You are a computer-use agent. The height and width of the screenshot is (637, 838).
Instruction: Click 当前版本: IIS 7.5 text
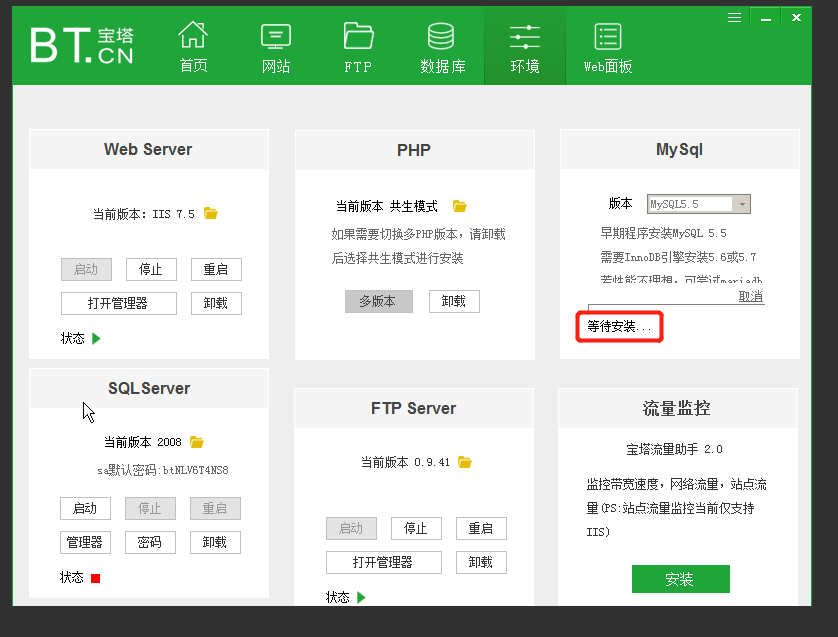[144, 214]
